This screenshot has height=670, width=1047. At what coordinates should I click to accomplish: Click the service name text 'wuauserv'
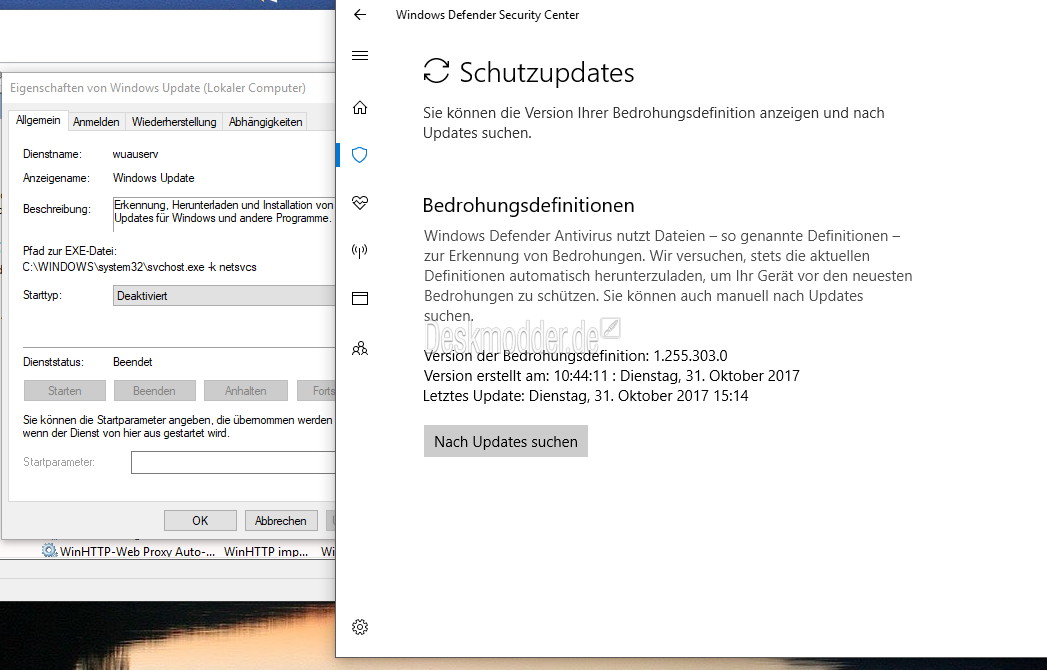pyautogui.click(x=136, y=154)
